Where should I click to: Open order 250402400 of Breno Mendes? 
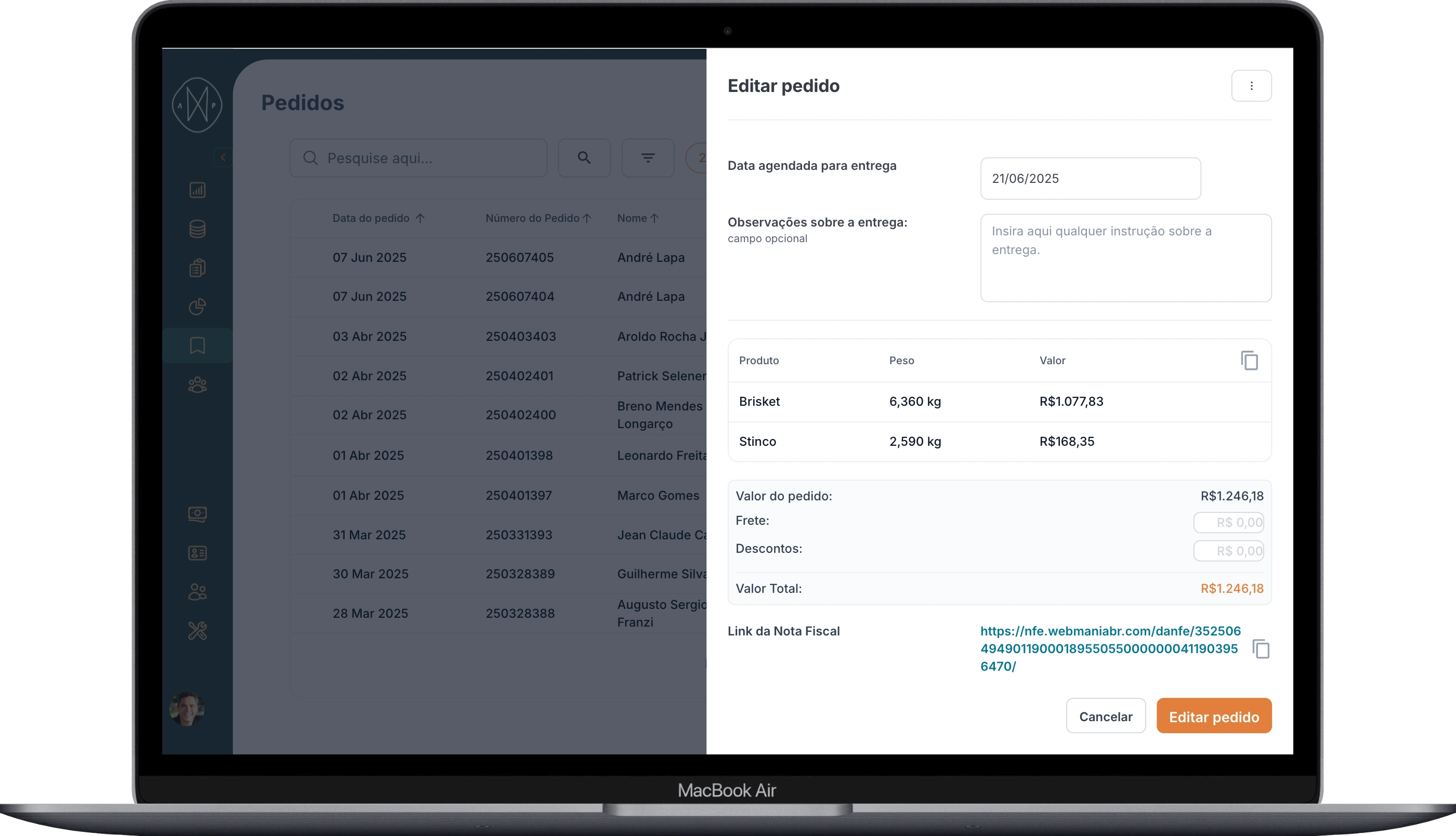pos(498,415)
